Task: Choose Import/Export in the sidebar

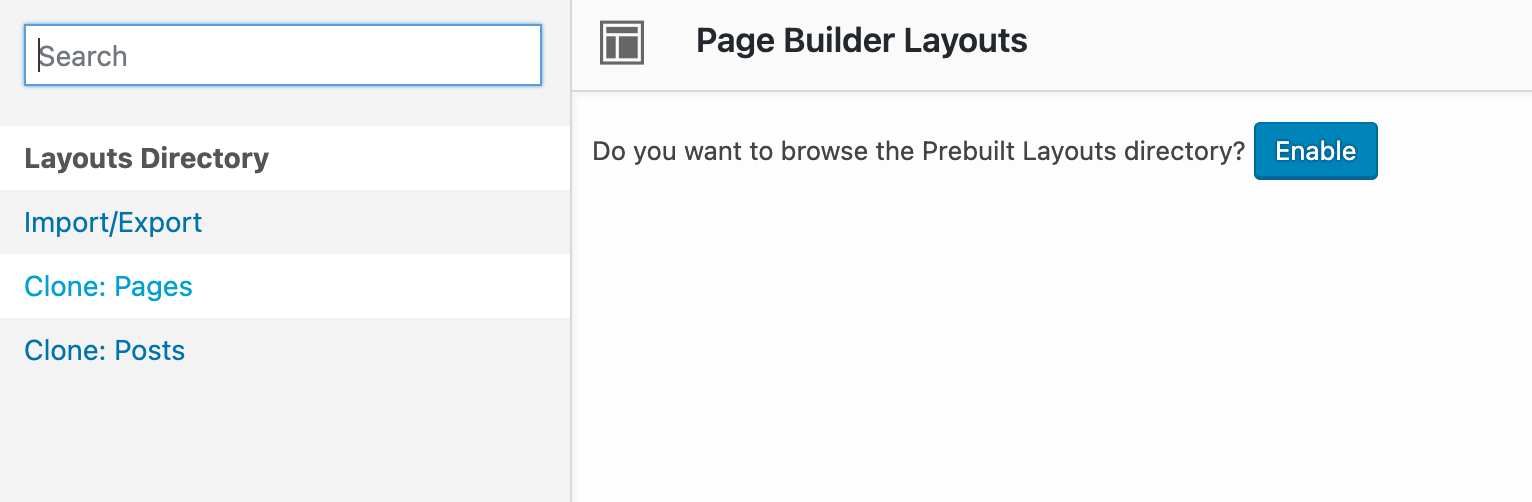Action: click(113, 222)
